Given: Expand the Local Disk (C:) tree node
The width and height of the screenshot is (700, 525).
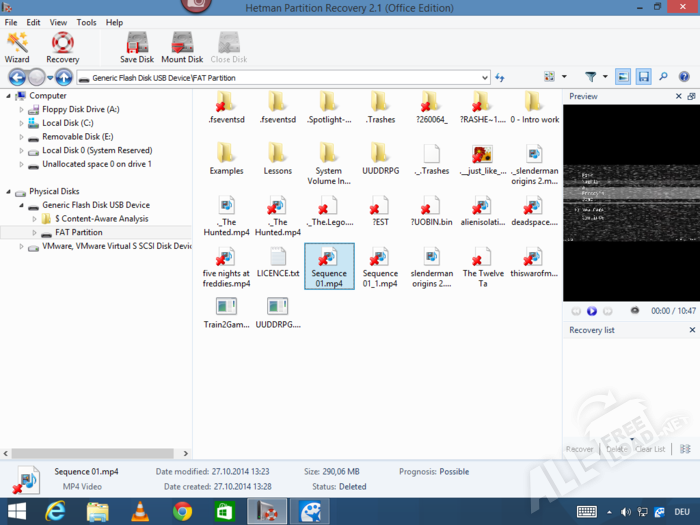Looking at the screenshot, I should click(x=22, y=123).
